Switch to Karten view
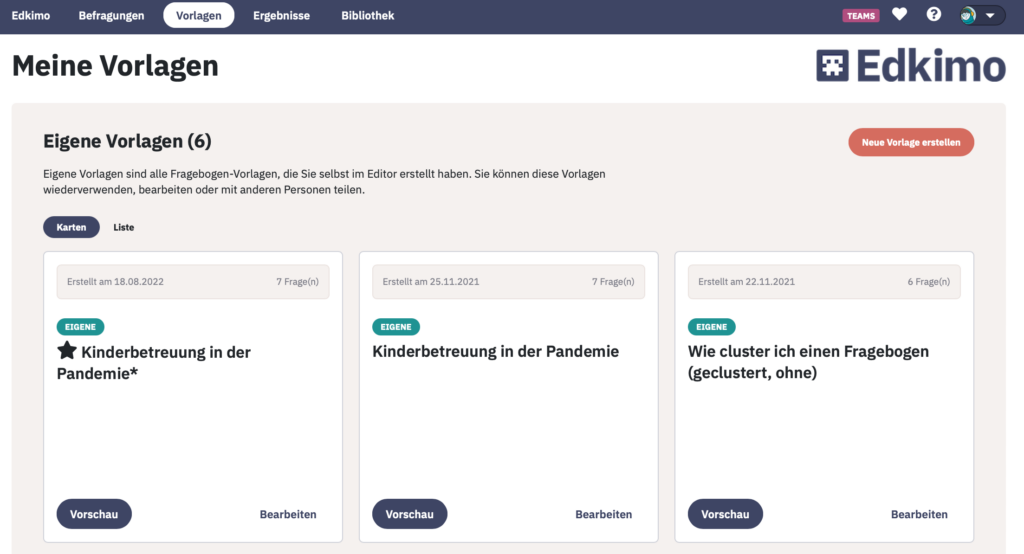Image resolution: width=1024 pixels, height=554 pixels. tap(71, 227)
